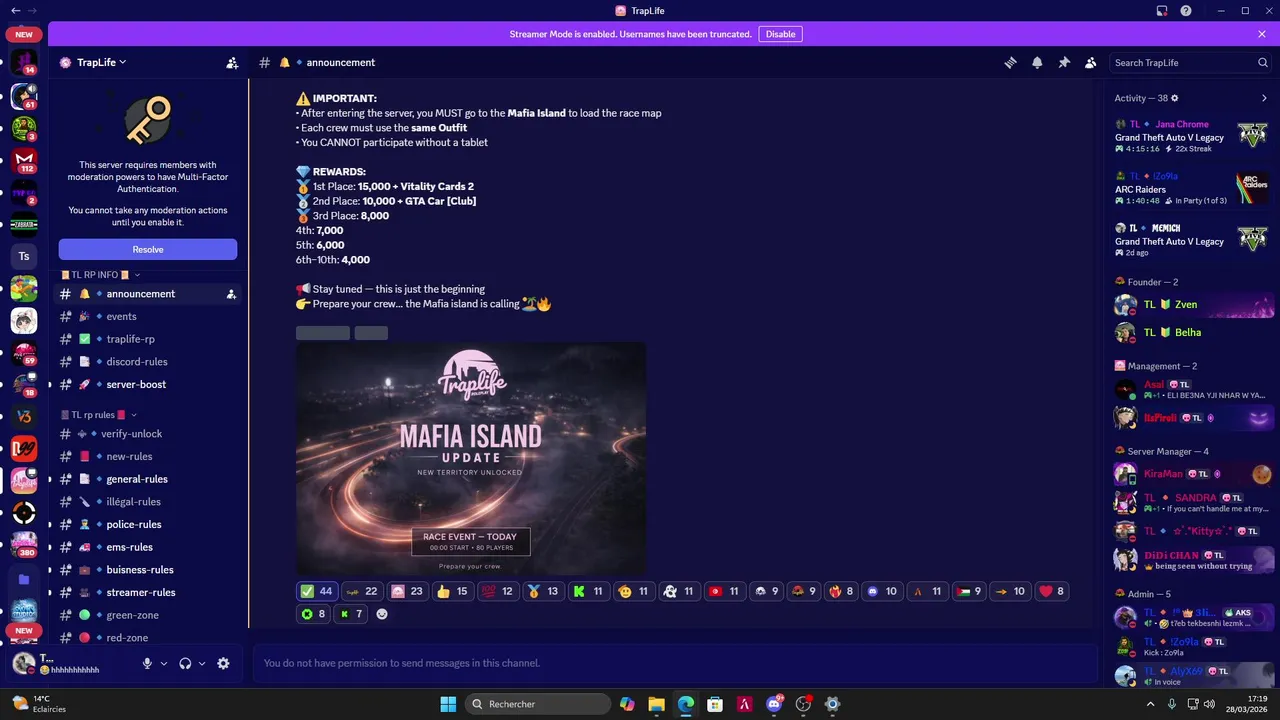The width and height of the screenshot is (1280, 720).
Task: Select the green-zone channel
Action: click(x=148, y=615)
